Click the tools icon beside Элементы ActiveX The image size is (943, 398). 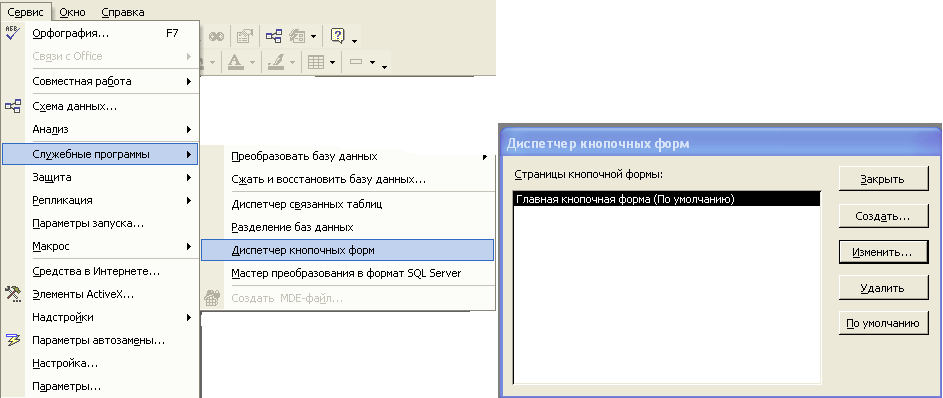(x=13, y=294)
